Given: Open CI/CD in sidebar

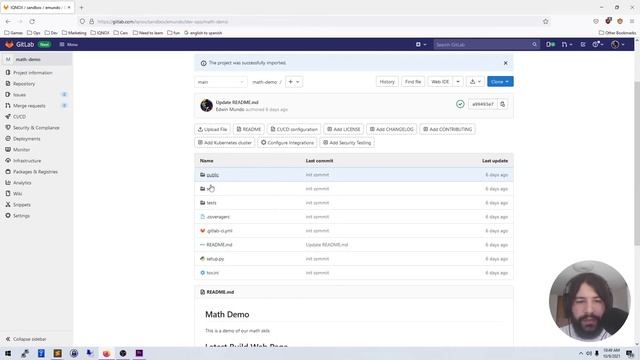Looking at the screenshot, I should [19, 117].
